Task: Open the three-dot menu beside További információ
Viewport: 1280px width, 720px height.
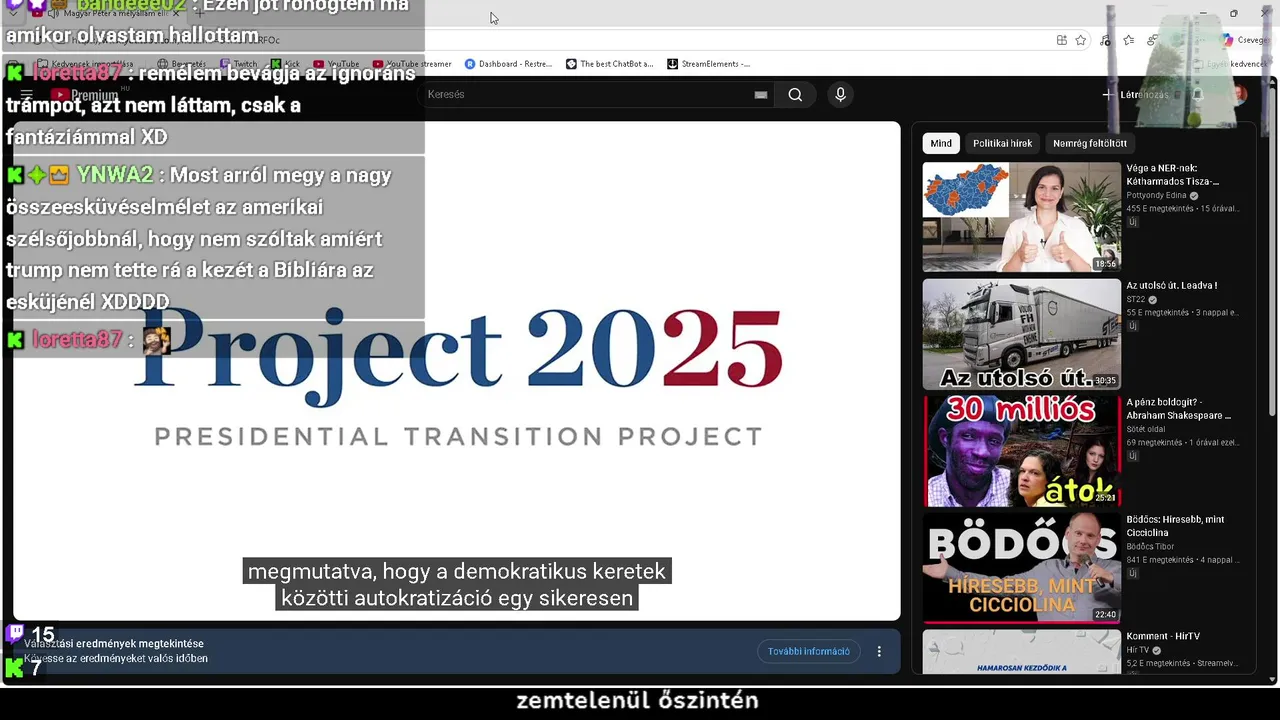Action: (x=879, y=651)
